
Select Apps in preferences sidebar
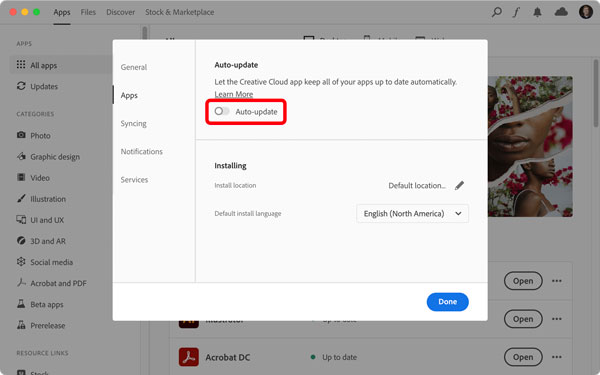(129, 95)
